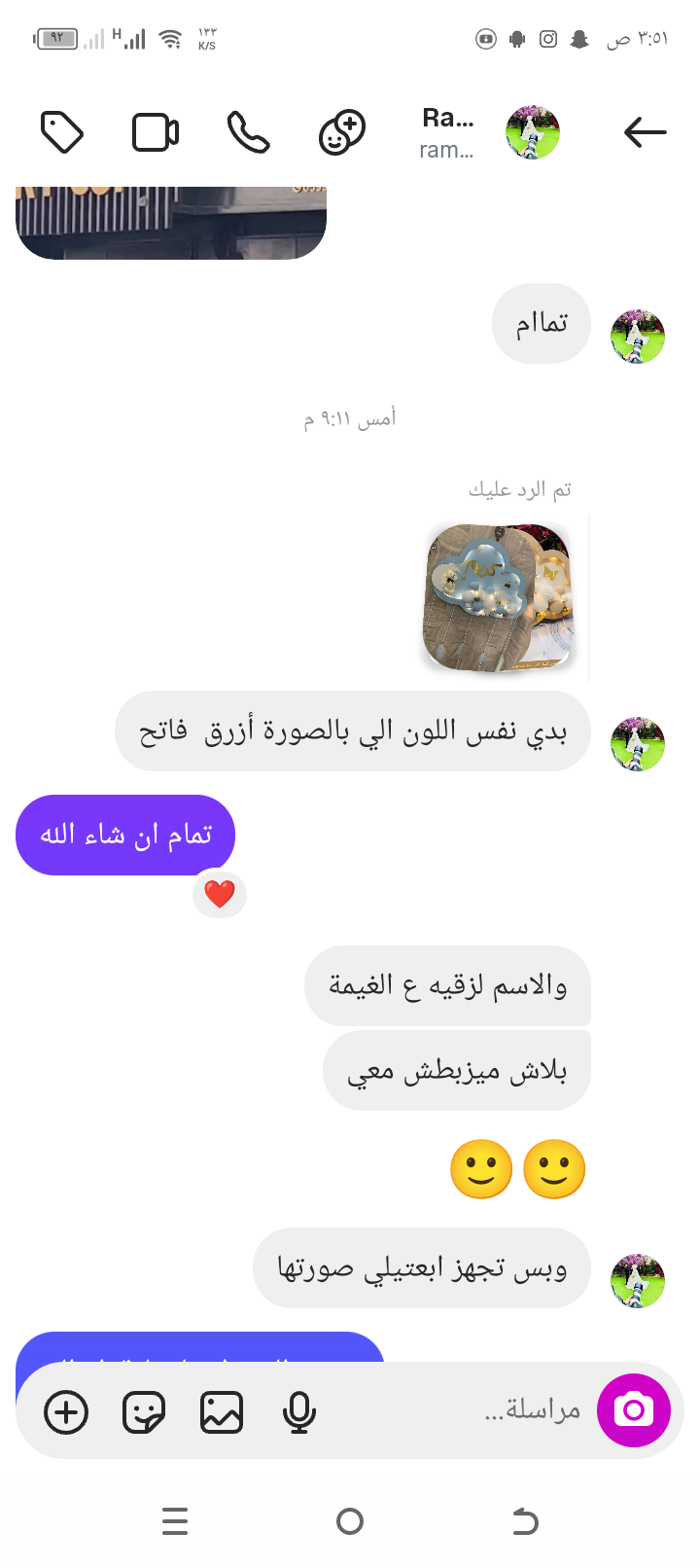Tap the back arrow in the header
The image size is (700, 1568).
(645, 131)
